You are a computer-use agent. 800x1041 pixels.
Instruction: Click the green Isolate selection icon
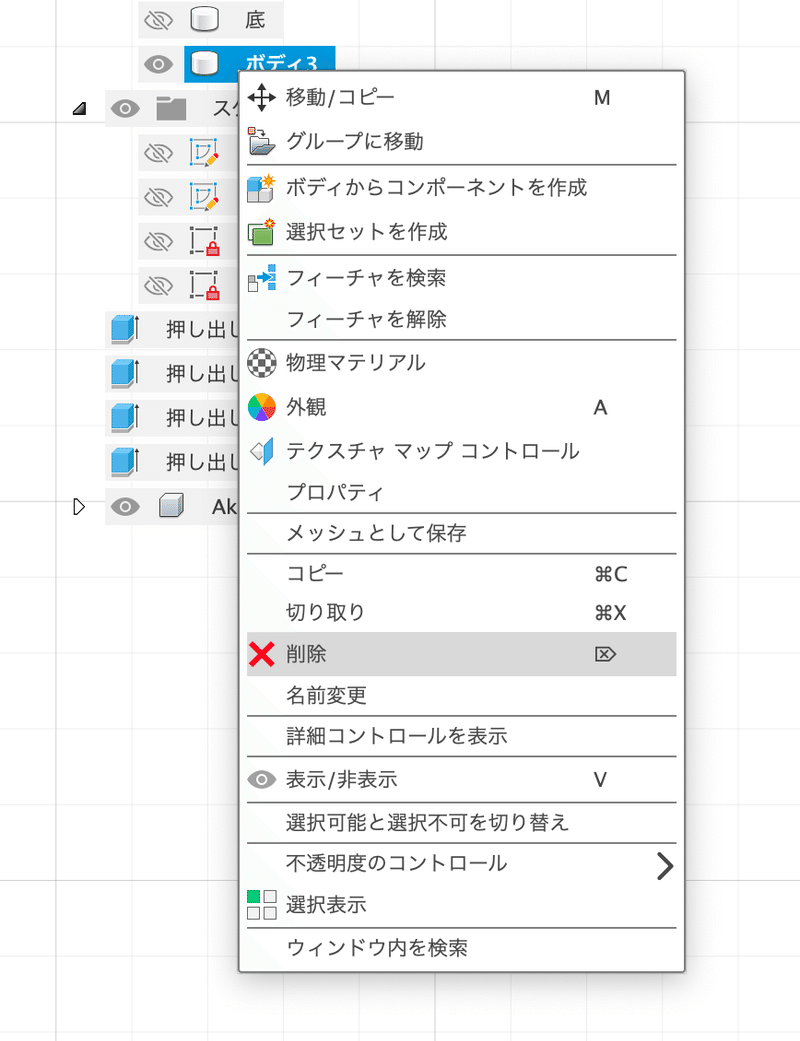[261, 905]
